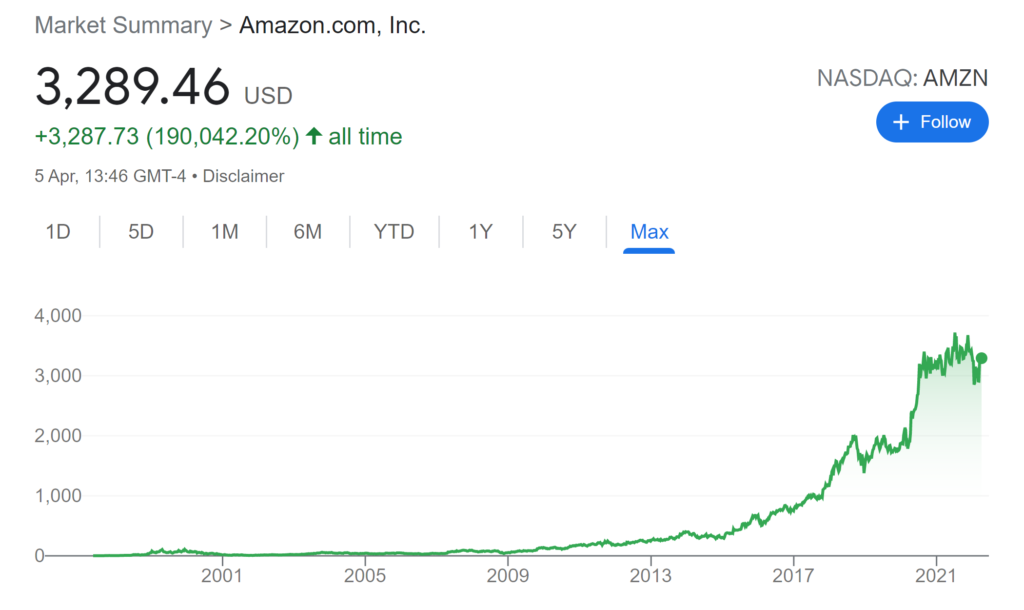This screenshot has width=1024, height=610.
Task: Switch to the 1Y range tab
Action: pyautogui.click(x=481, y=232)
